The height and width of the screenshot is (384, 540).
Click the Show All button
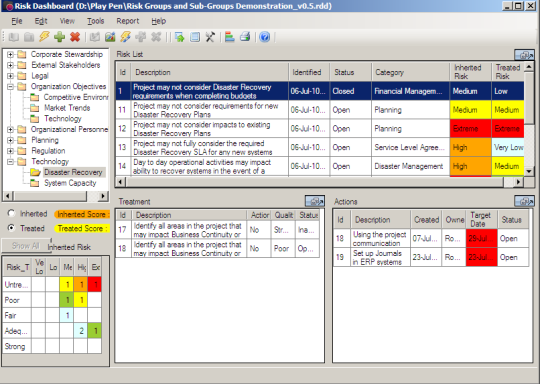click(x=26, y=246)
